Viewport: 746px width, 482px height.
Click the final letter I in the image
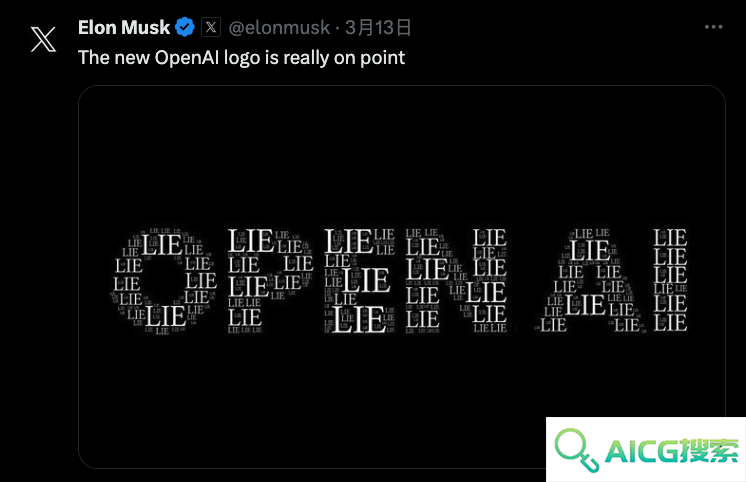(x=670, y=281)
